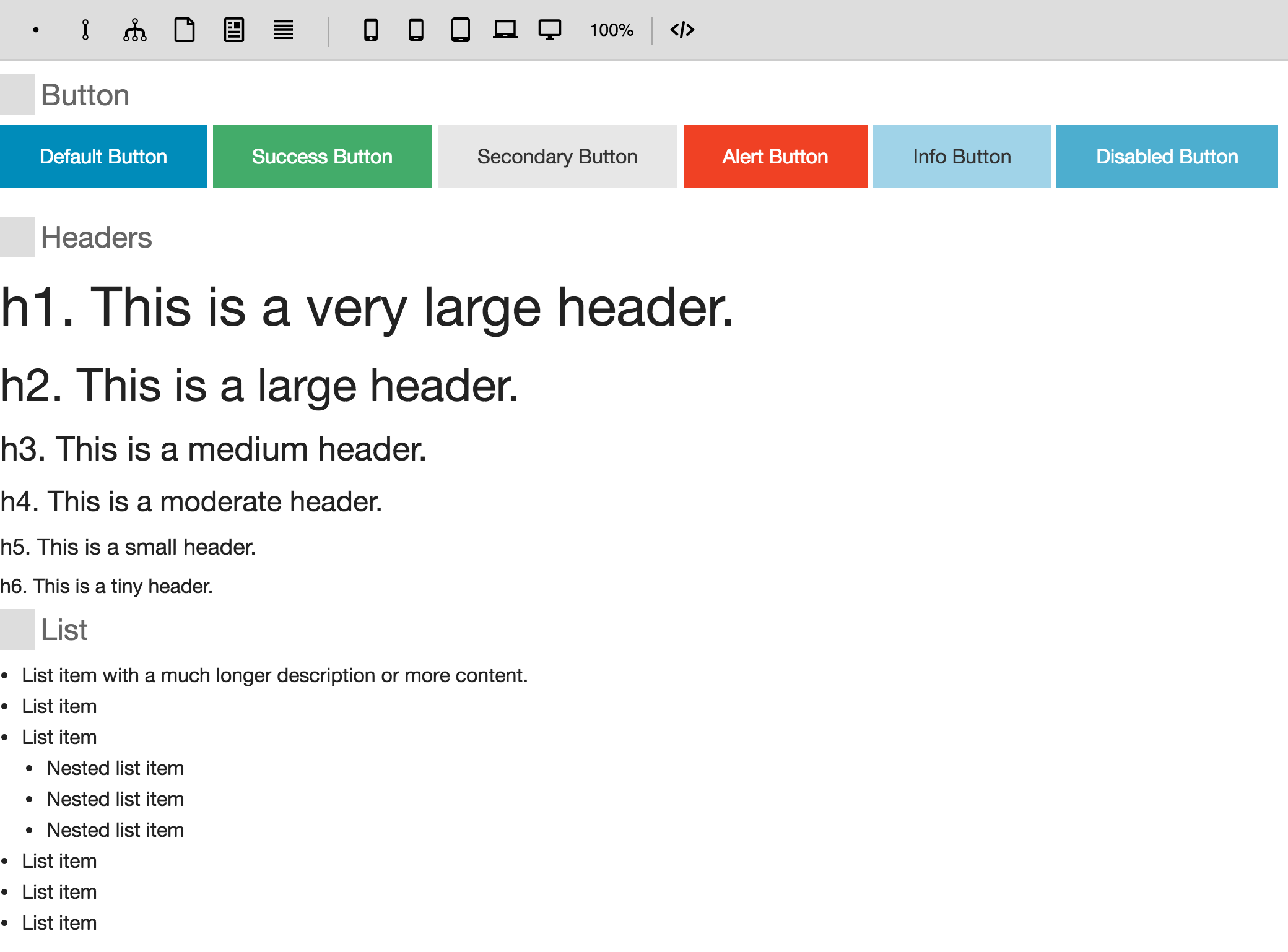
Task: Click the light blue Info Button
Action: click(962, 157)
